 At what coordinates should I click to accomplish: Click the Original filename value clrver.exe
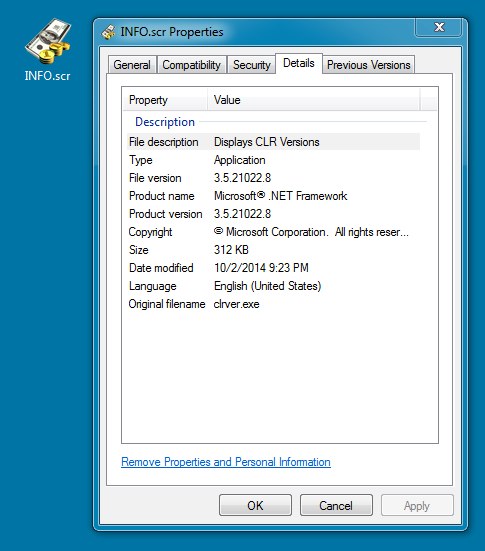coord(237,304)
